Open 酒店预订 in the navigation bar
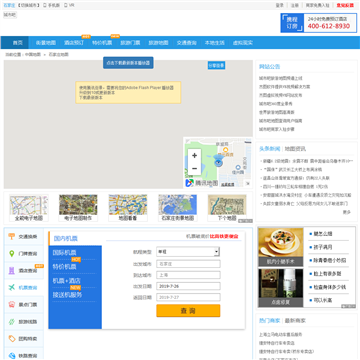Image resolution: width=360 pixels, height=360 pixels. 74,43
